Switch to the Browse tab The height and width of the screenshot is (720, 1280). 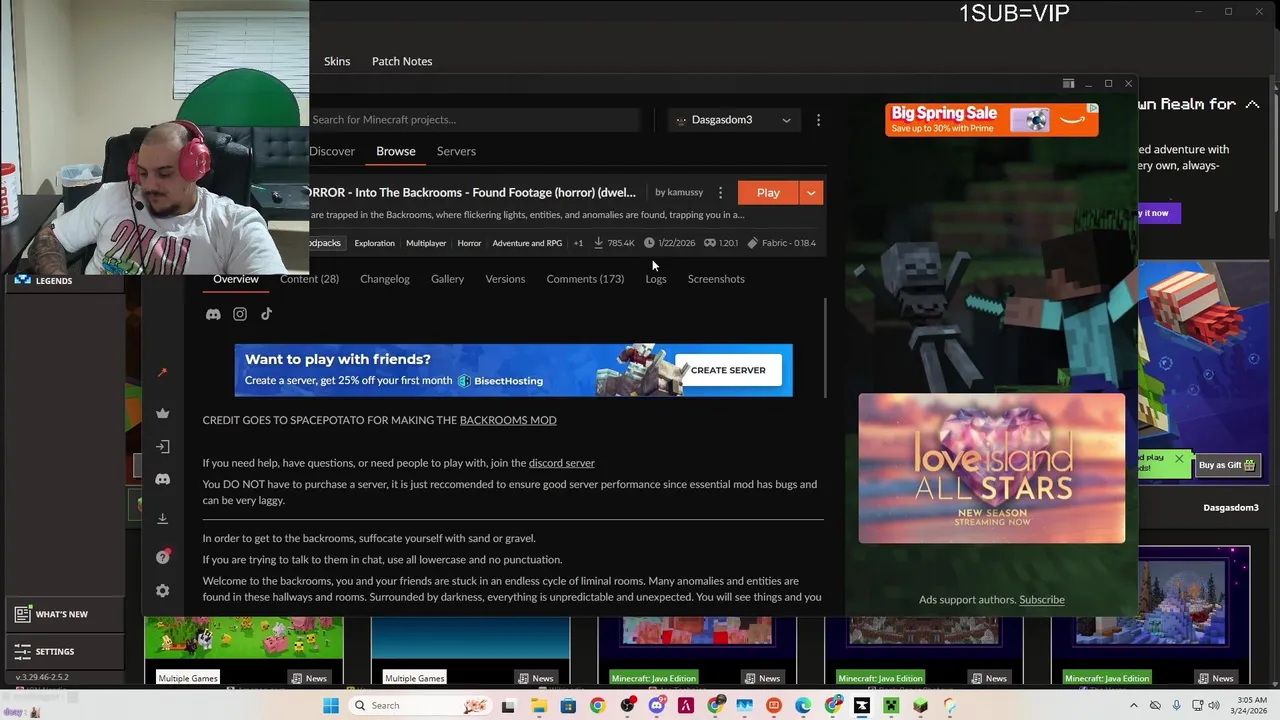tap(396, 151)
